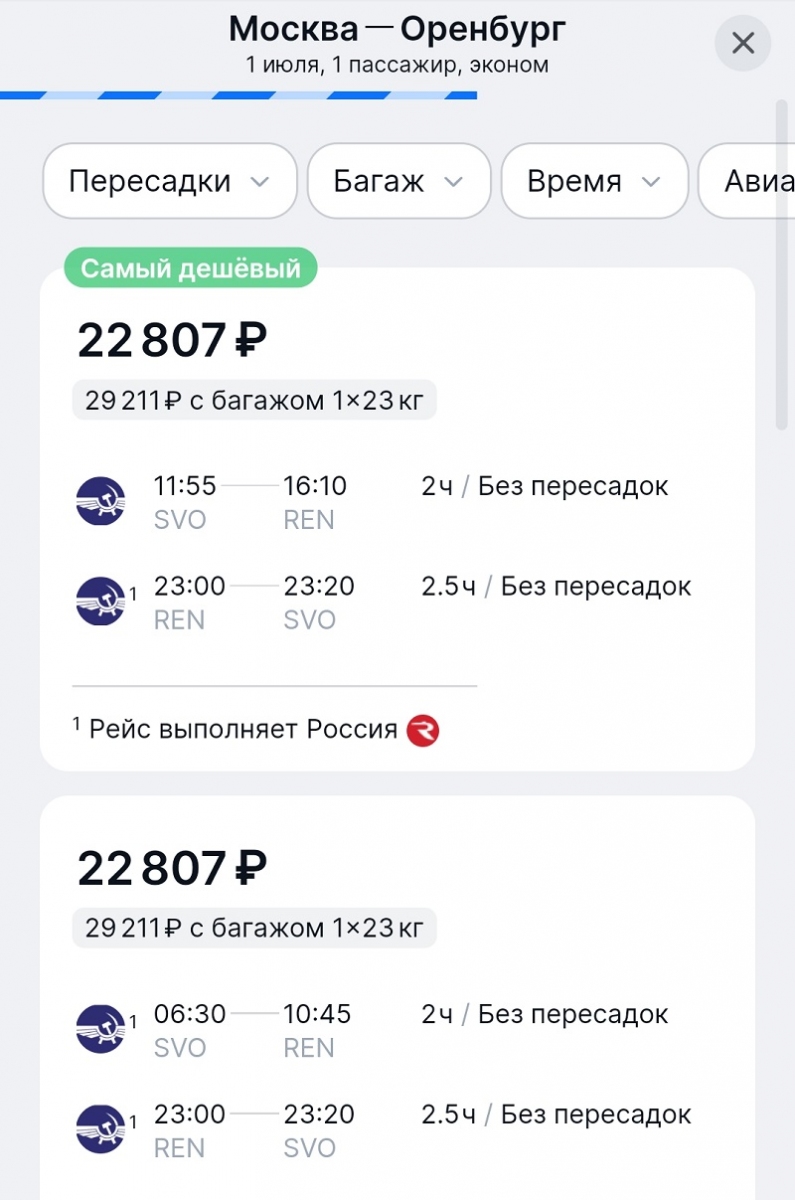Viewport: 795px width, 1200px height.
Task: Tap the Москва—Оренбург route title
Action: coord(397,29)
